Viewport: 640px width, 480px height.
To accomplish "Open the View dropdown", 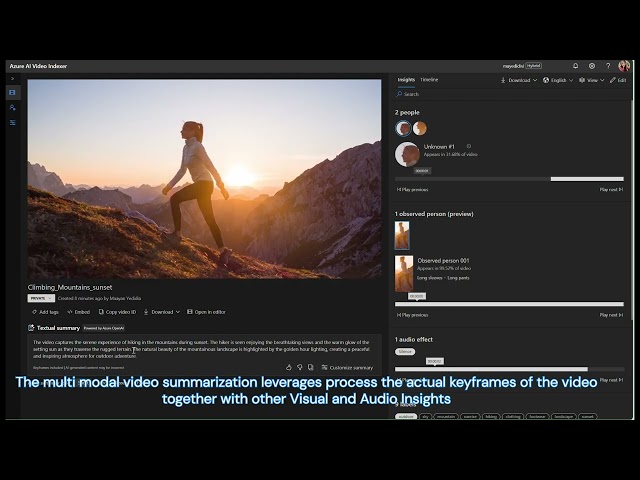I will [x=591, y=80].
